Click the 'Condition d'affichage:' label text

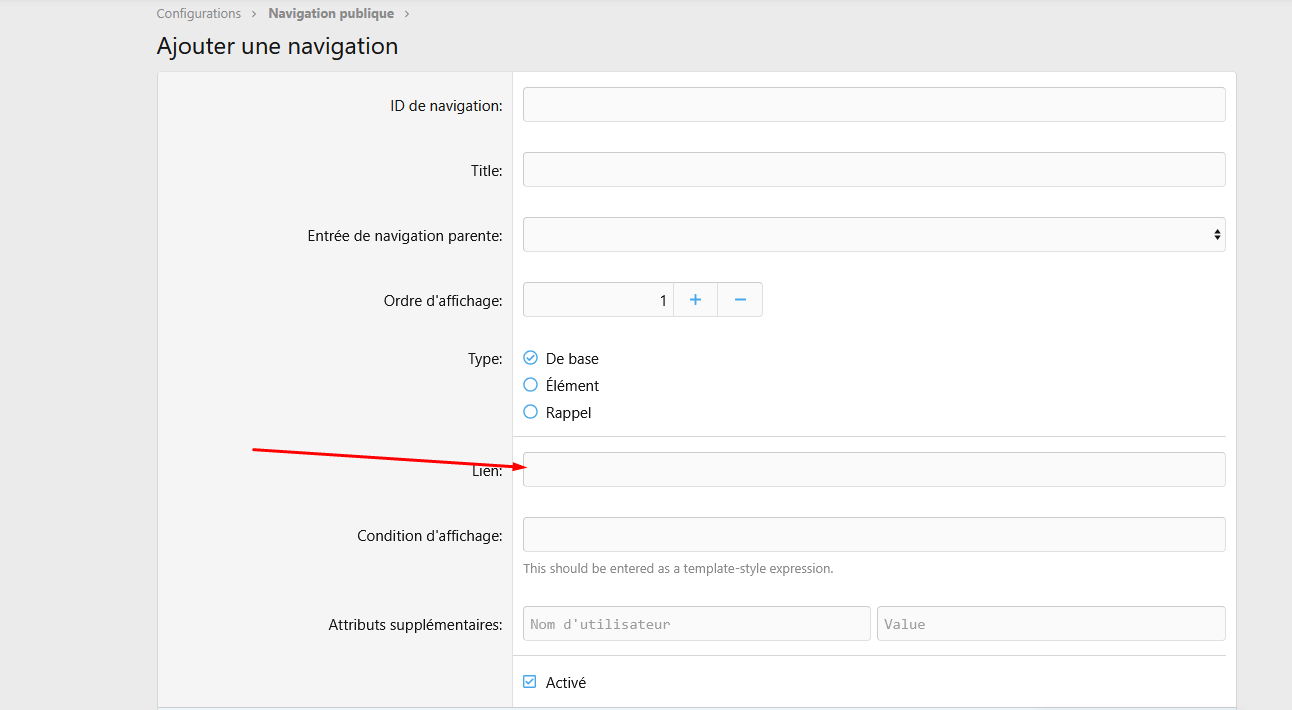429,536
